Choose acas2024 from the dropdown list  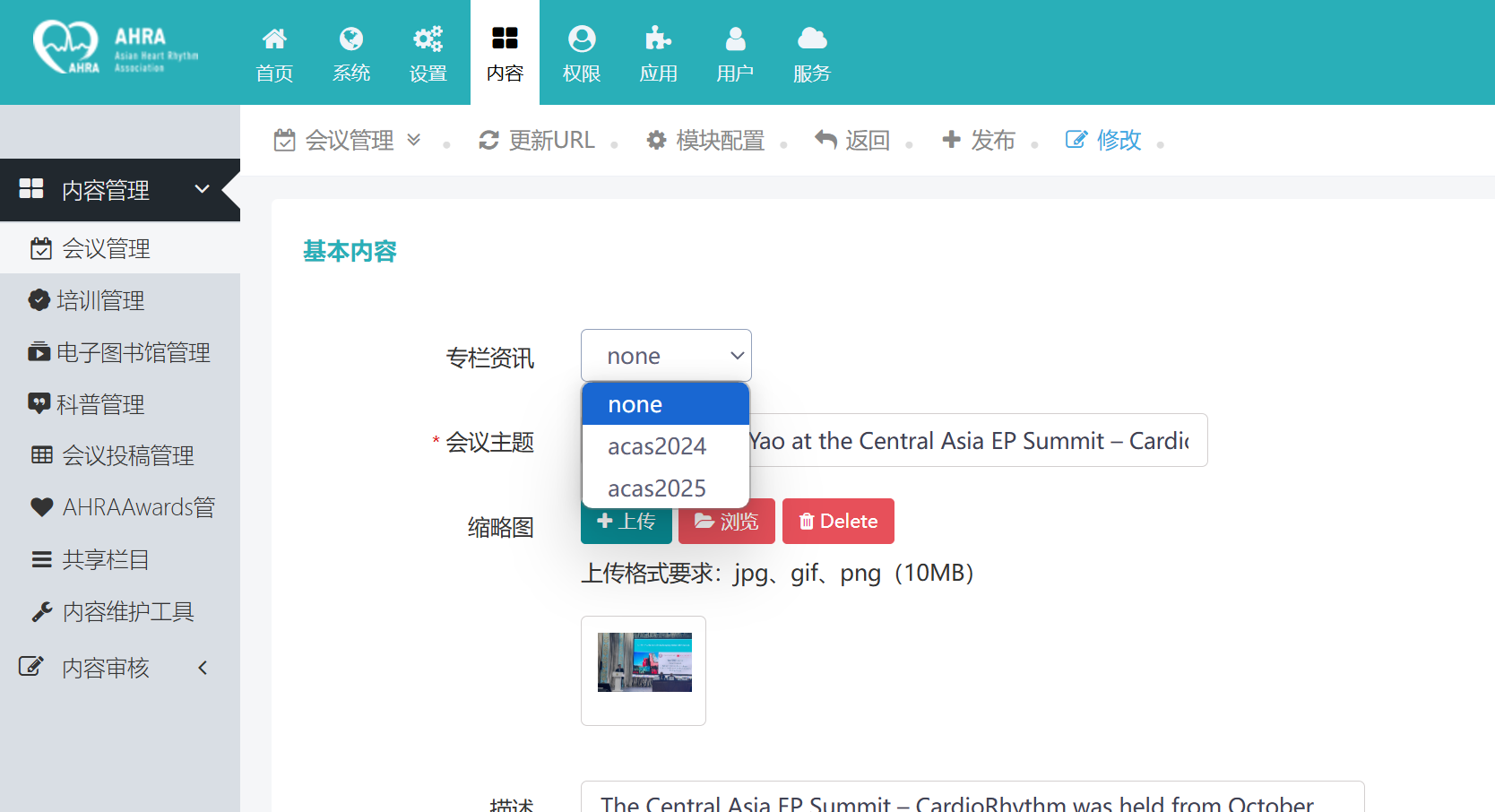657,446
